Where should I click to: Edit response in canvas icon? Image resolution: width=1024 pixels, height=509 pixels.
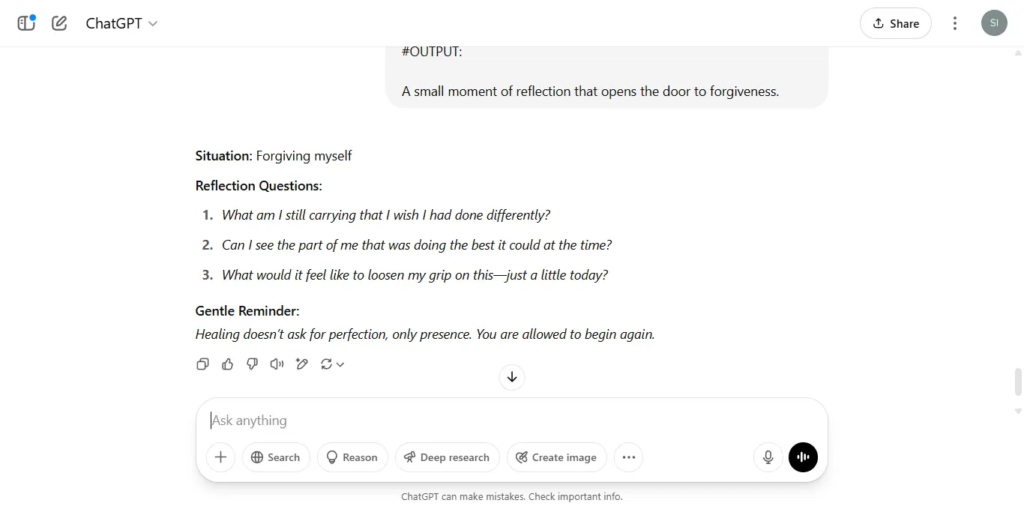[302, 364]
